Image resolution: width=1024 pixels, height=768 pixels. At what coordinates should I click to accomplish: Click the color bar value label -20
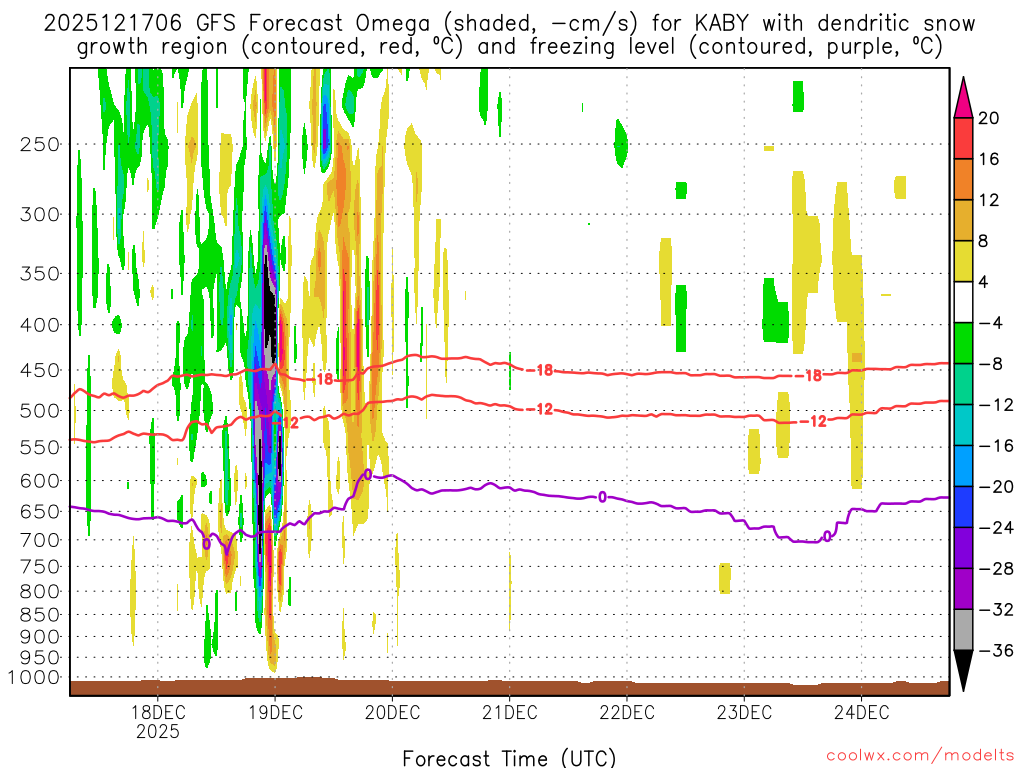(x=997, y=487)
